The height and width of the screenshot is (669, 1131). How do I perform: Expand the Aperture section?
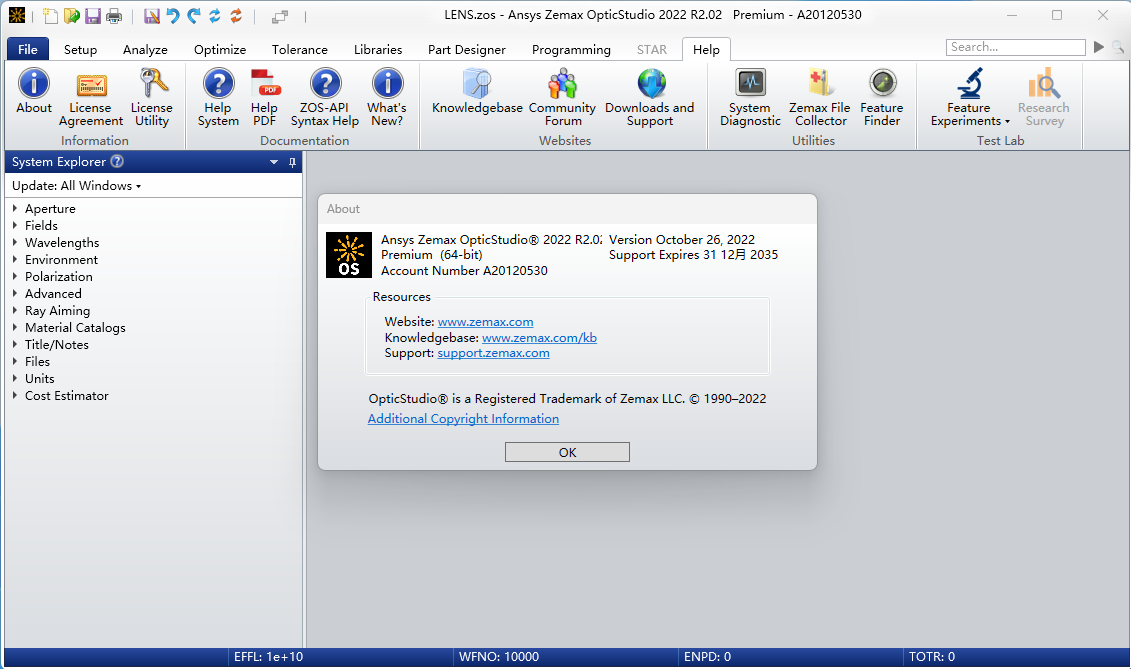click(x=14, y=209)
